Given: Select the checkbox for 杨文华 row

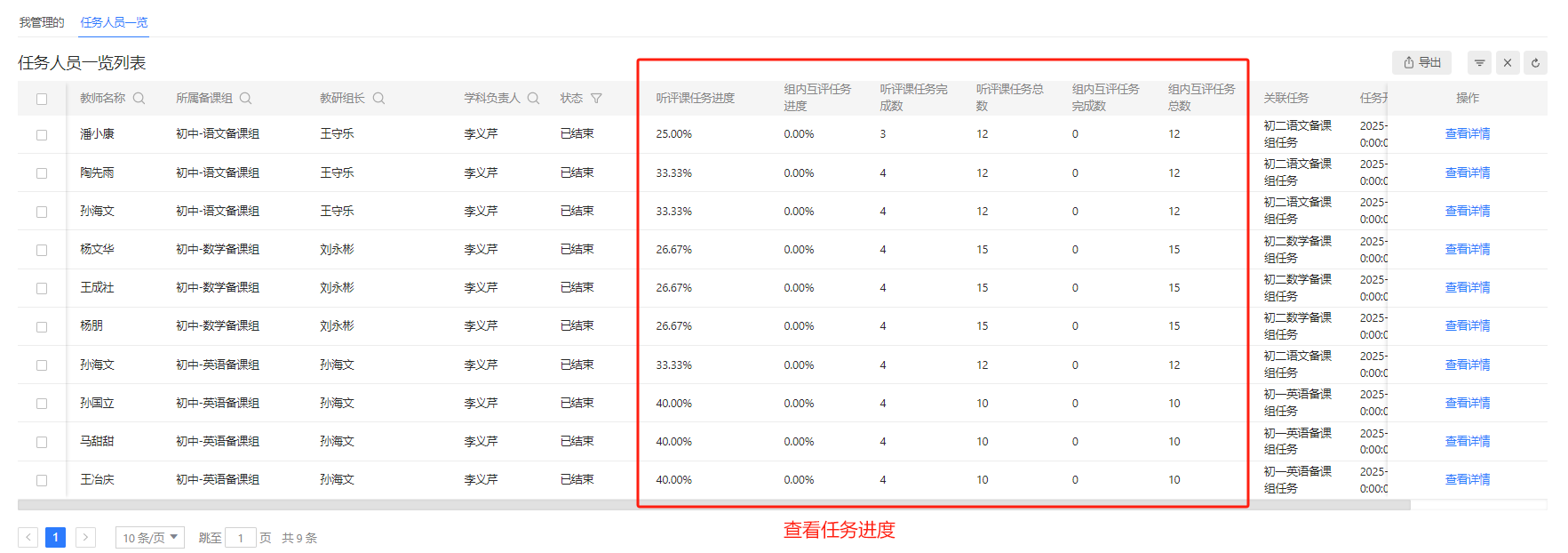Looking at the screenshot, I should (x=42, y=250).
